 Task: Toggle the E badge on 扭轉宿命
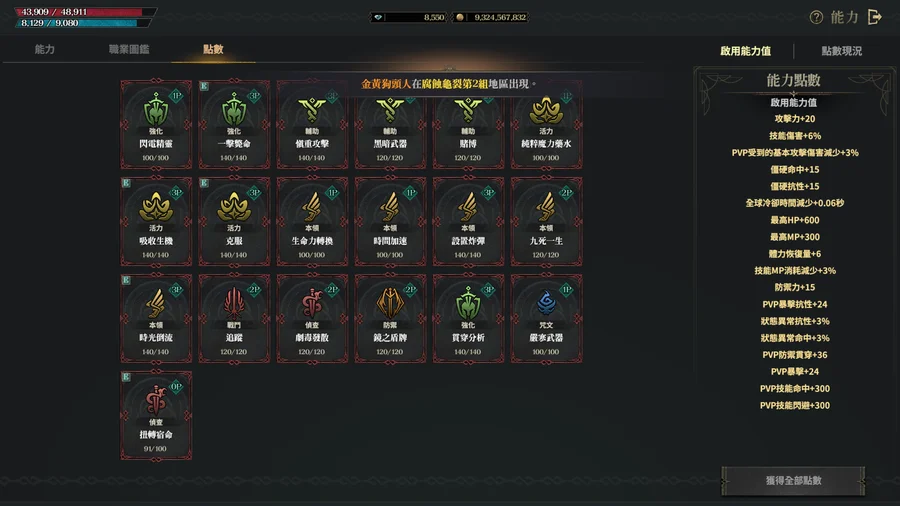(x=126, y=377)
